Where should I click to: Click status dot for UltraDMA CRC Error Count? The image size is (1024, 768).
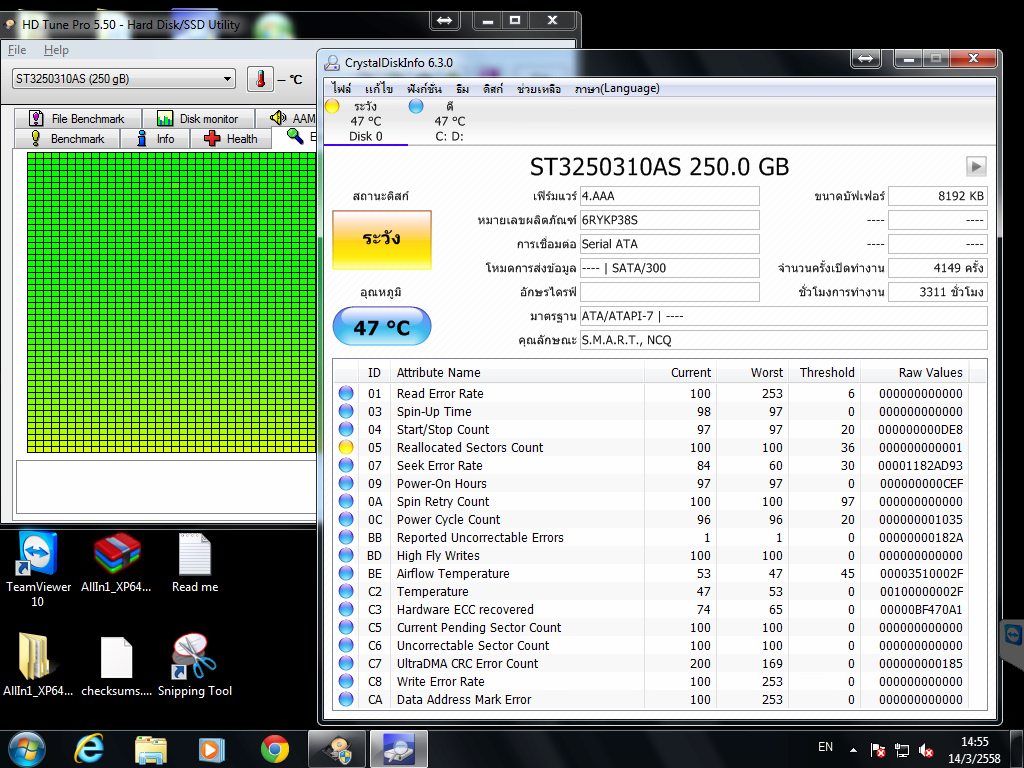click(346, 663)
